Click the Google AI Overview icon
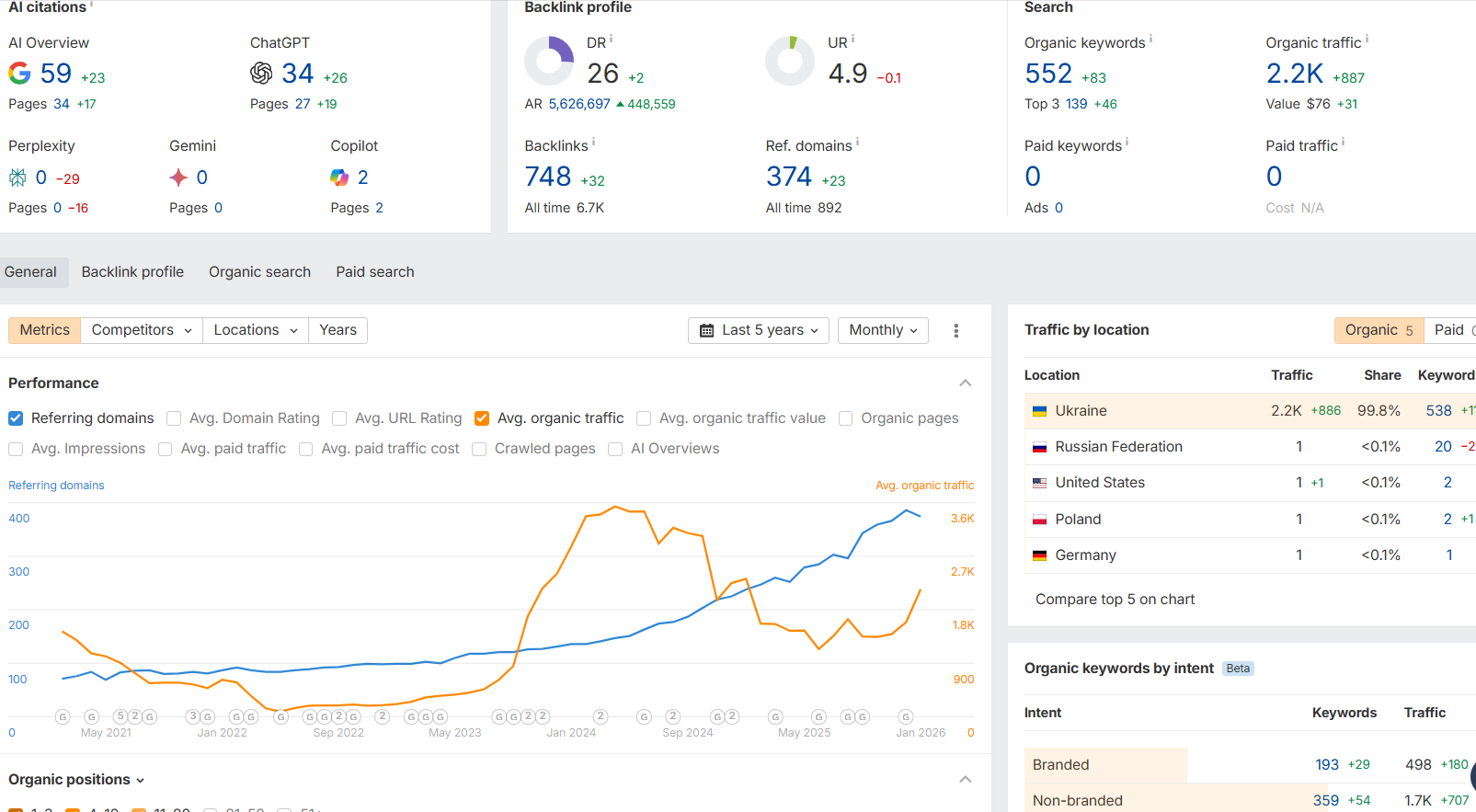This screenshot has height=812, width=1476. (x=19, y=74)
